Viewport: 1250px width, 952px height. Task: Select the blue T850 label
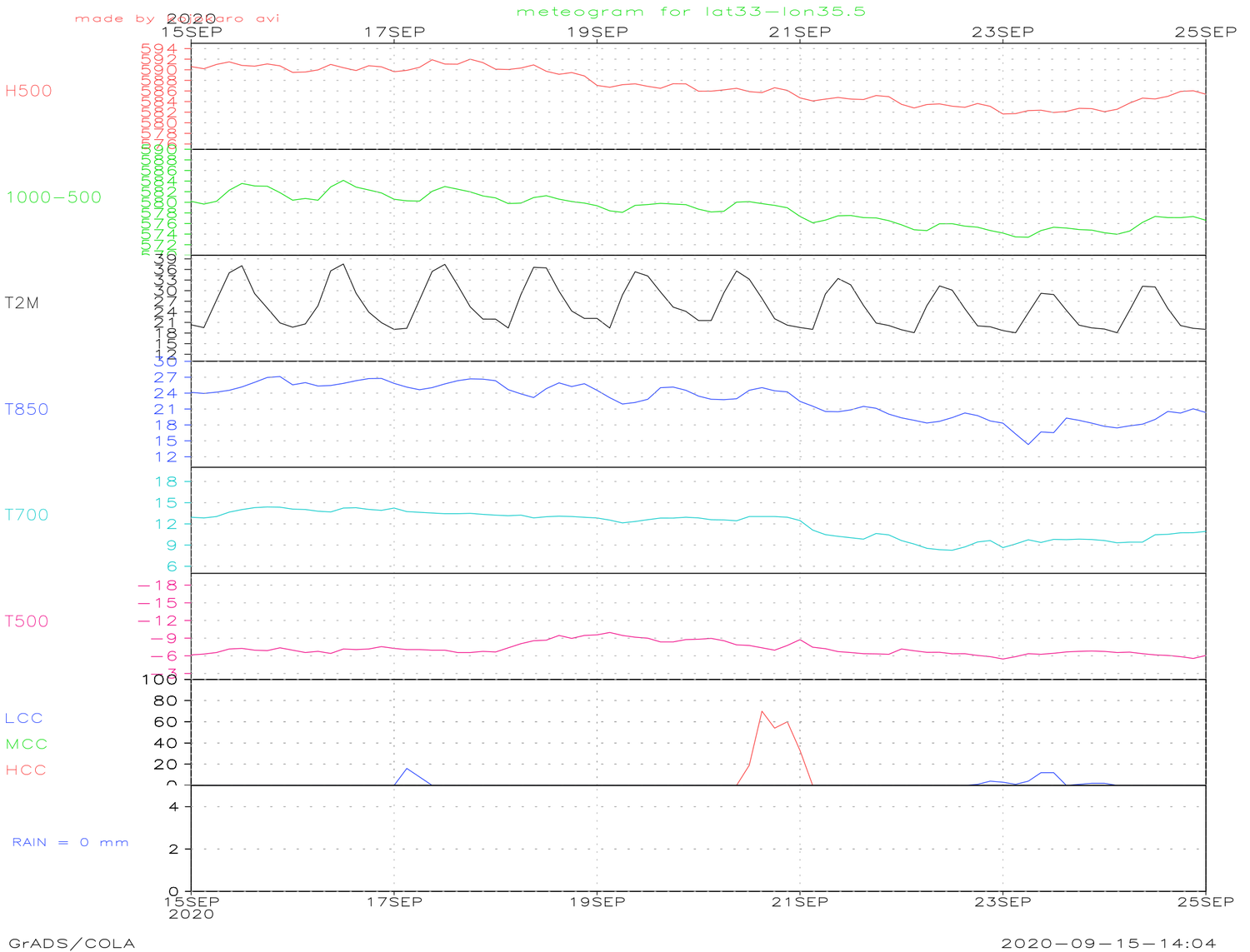(27, 409)
